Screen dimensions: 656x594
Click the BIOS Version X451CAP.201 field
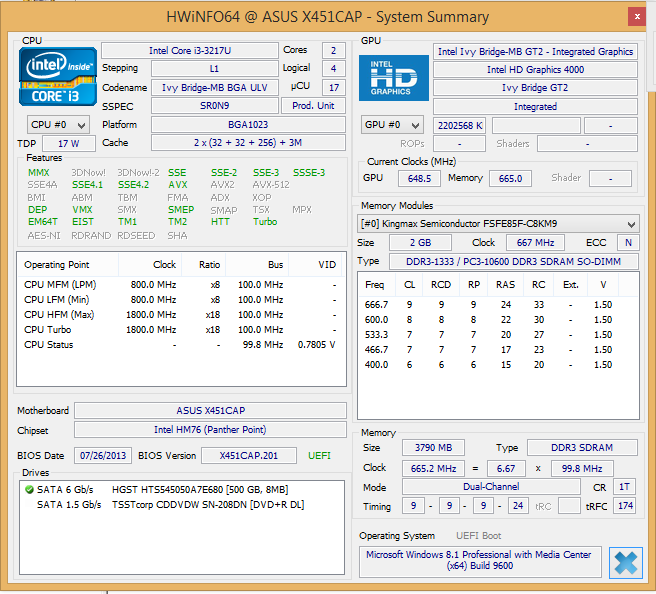coord(249,456)
